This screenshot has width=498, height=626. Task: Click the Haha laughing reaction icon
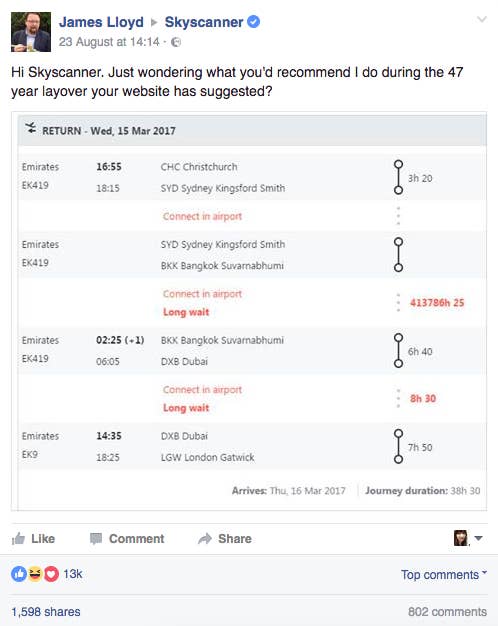tap(35, 574)
